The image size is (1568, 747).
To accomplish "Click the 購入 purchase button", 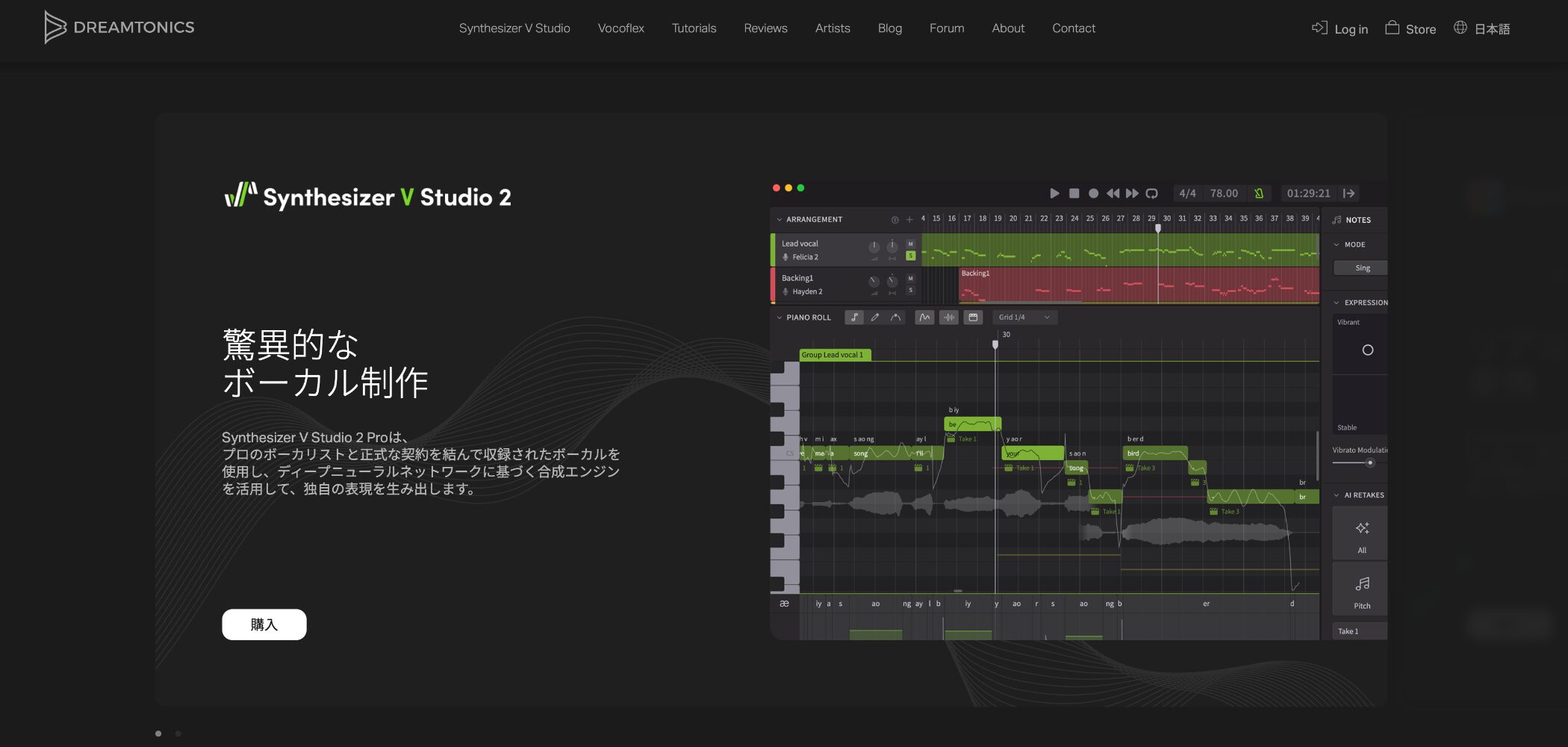I will [264, 624].
